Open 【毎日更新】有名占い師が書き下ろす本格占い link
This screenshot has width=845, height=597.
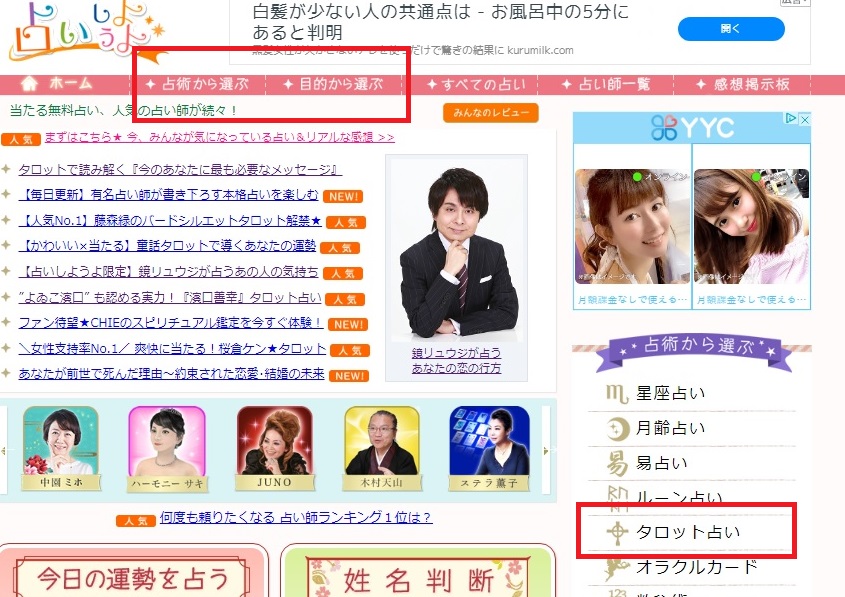[168, 195]
